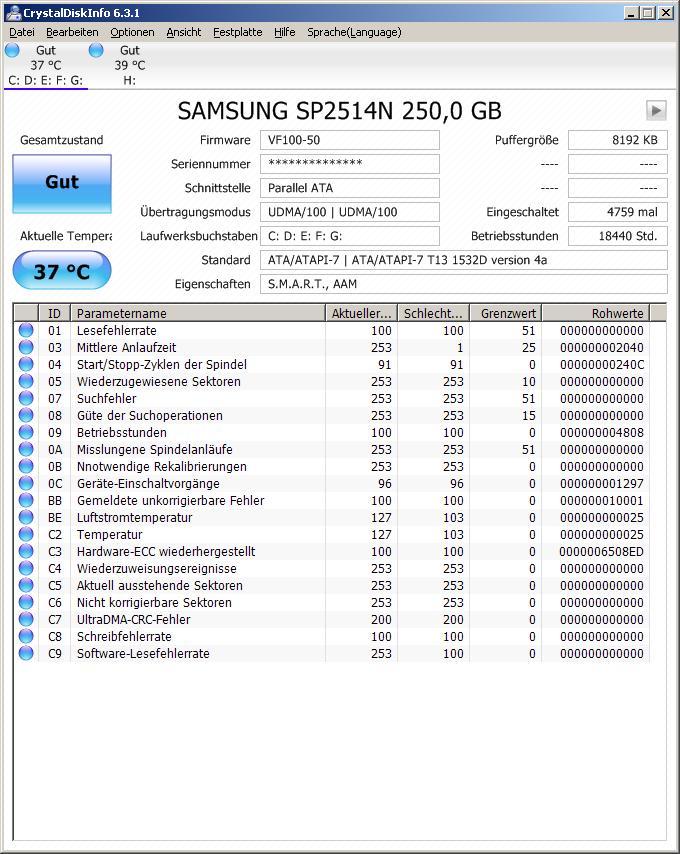This screenshot has height=854, width=680.
Task: Click the masked Seriennummer field
Action: [350, 164]
